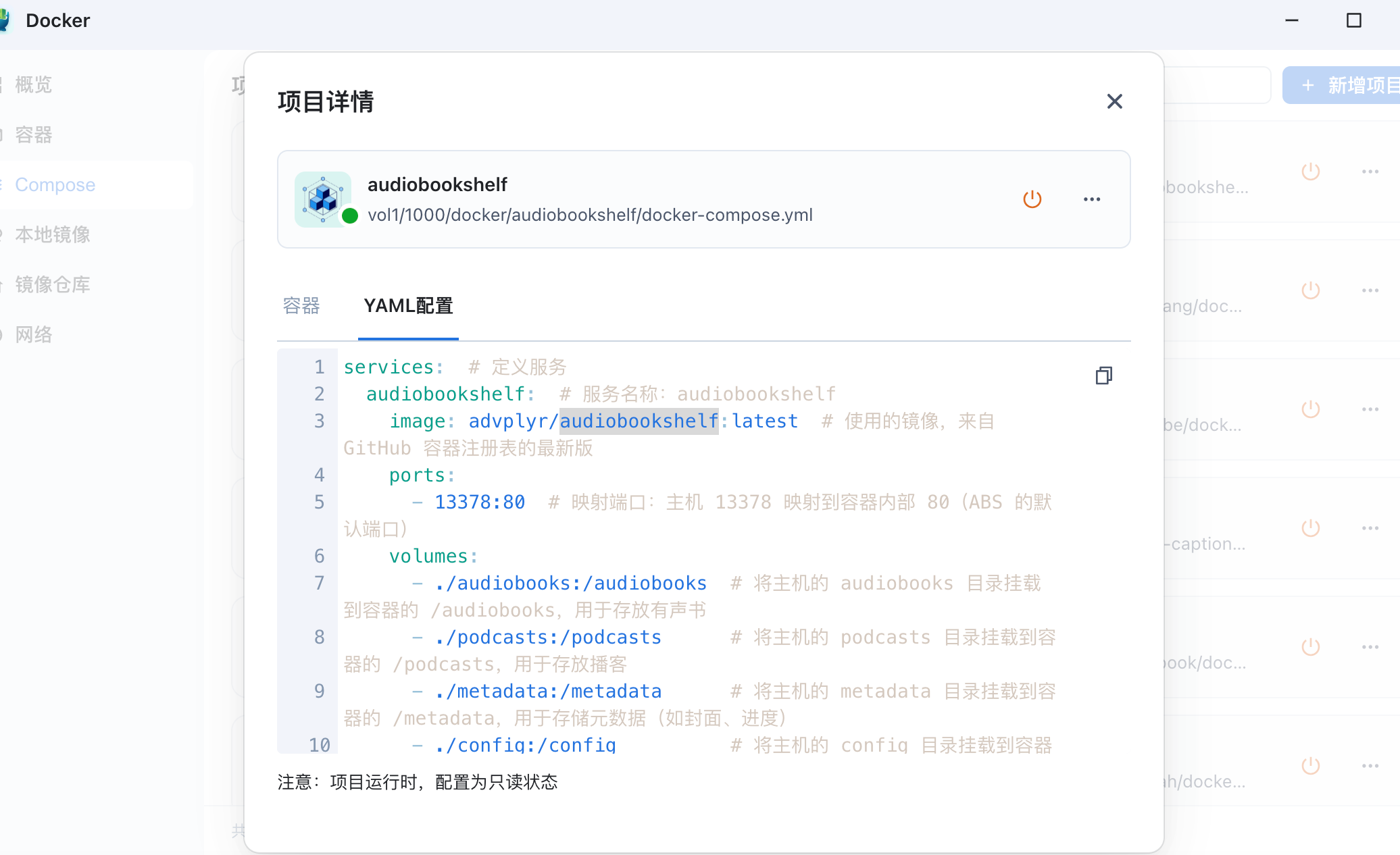1400x855 pixels.
Task: Click the audiobookshelf project logo icon
Action: [x=323, y=199]
